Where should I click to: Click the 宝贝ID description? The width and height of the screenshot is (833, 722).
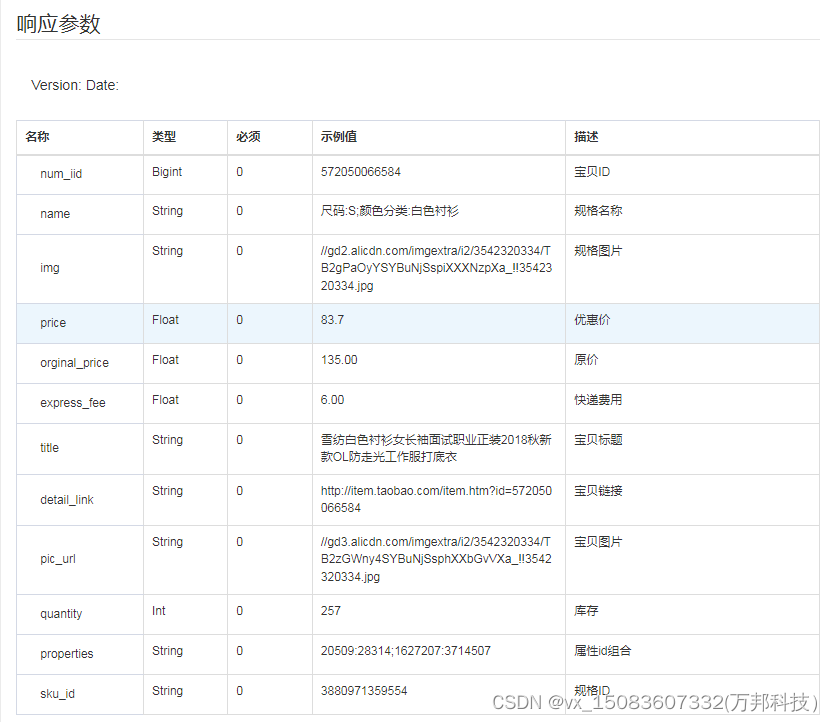click(x=592, y=172)
